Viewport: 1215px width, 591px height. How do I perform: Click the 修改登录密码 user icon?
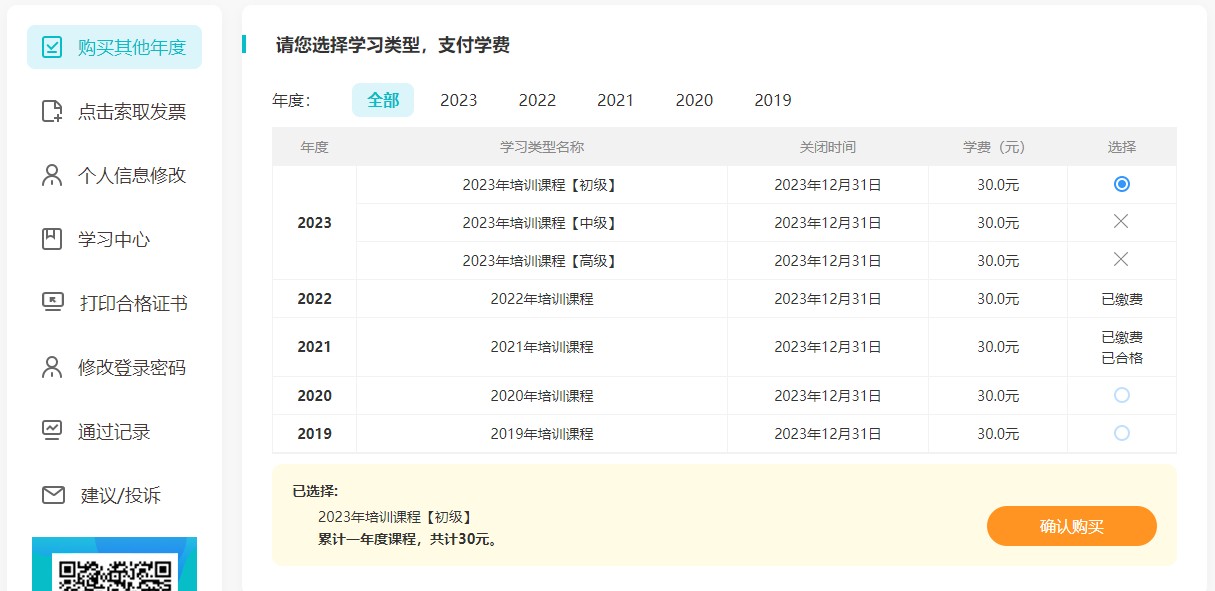50,366
